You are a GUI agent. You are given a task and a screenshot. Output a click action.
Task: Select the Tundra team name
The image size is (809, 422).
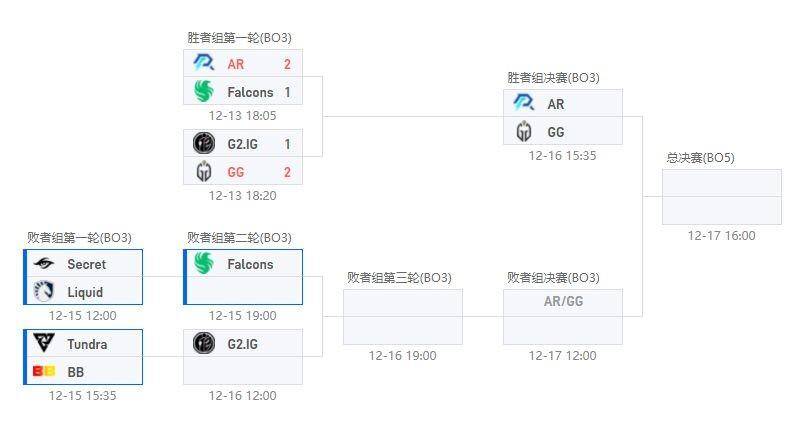[87, 344]
